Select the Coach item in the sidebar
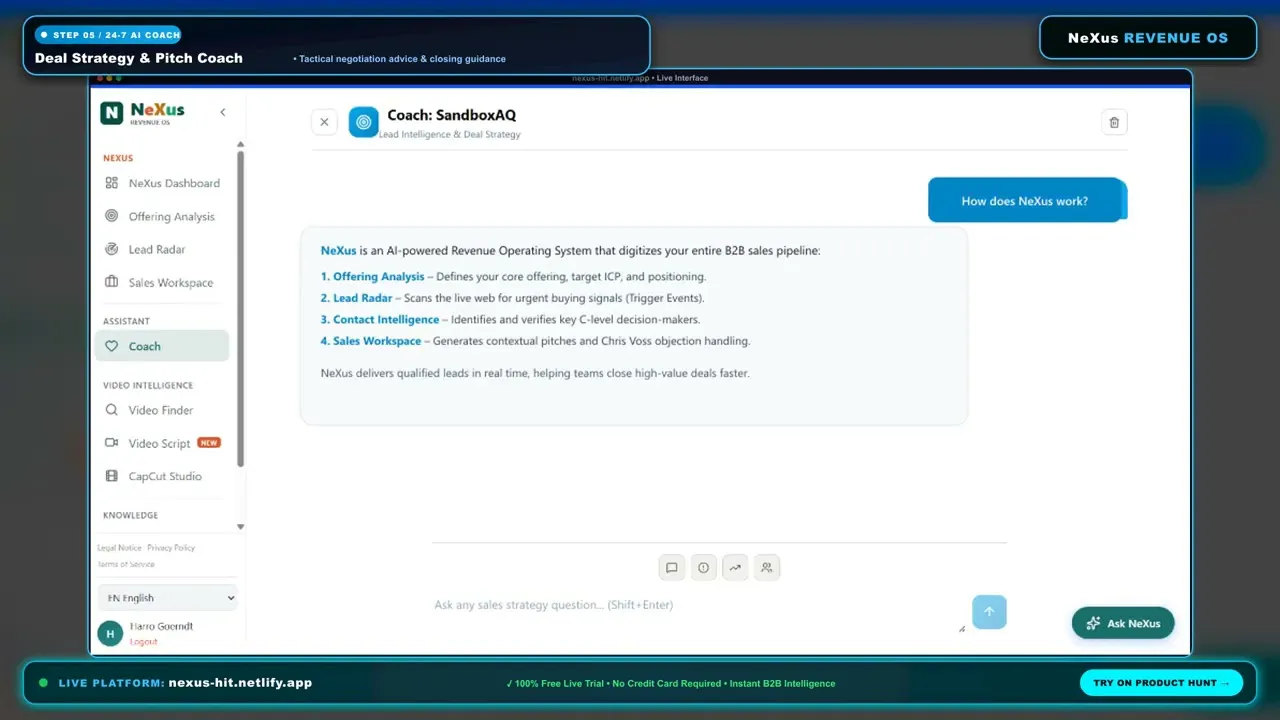This screenshot has height=720, width=1280. click(x=162, y=346)
